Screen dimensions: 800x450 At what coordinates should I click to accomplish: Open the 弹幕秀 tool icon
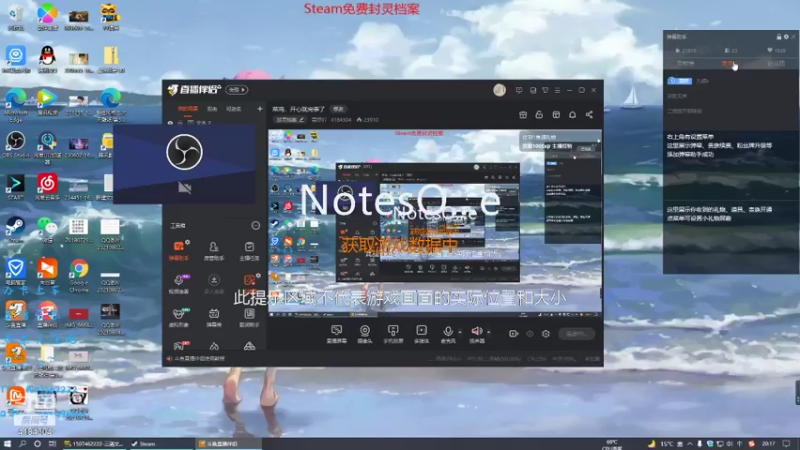click(x=214, y=317)
